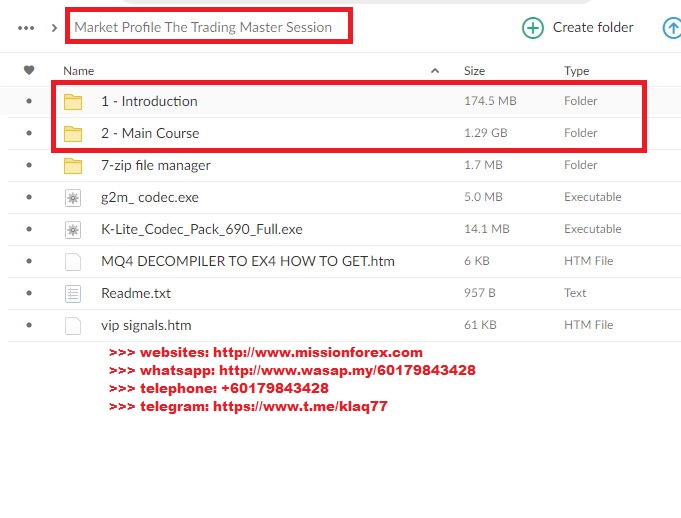Click the vip signals.htm file icon
The width and height of the screenshot is (681, 518).
coord(73,326)
